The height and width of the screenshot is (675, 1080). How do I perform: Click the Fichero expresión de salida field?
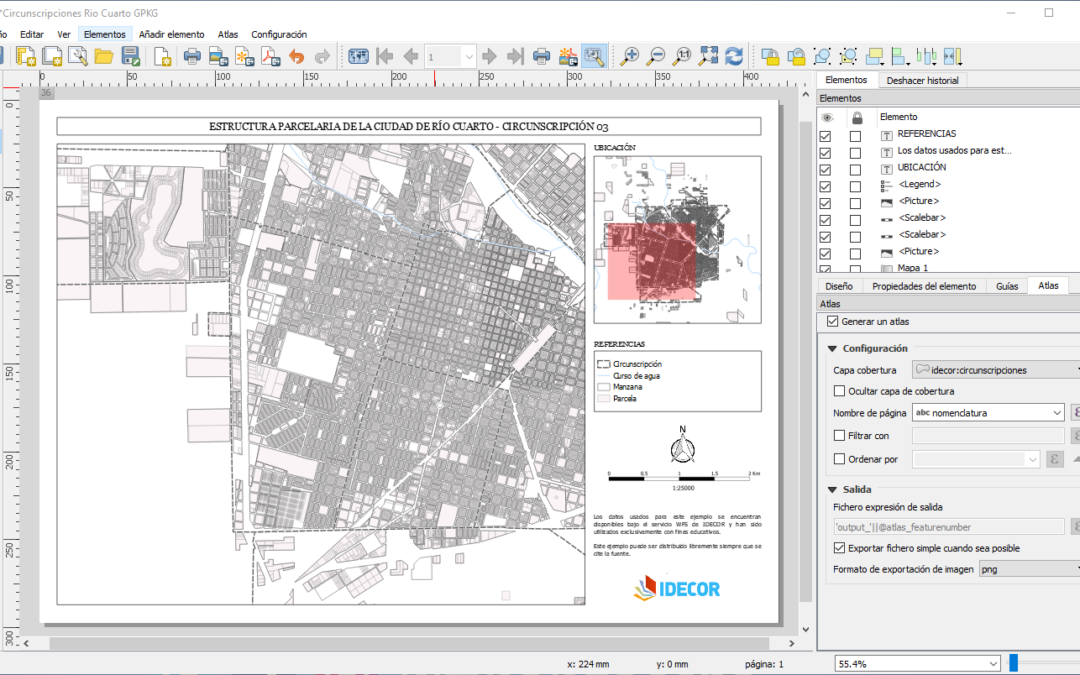[949, 527]
